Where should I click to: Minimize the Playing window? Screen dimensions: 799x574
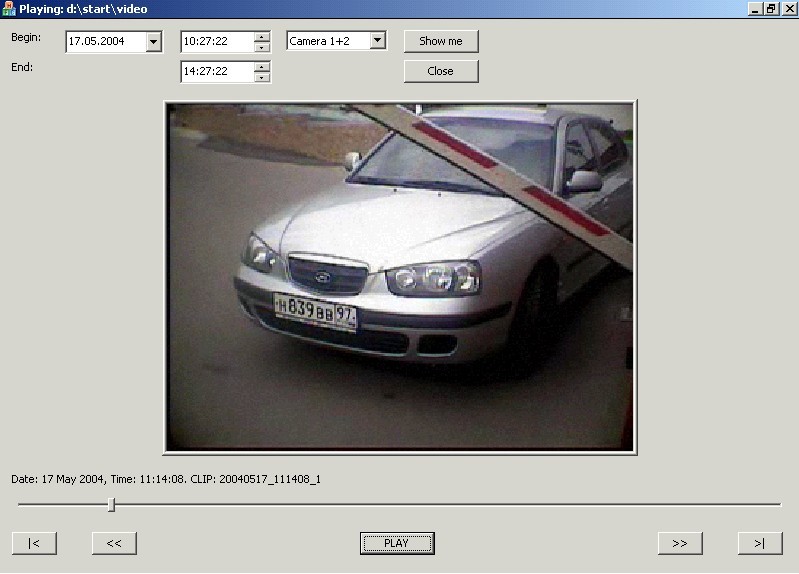pyautogui.click(x=755, y=9)
